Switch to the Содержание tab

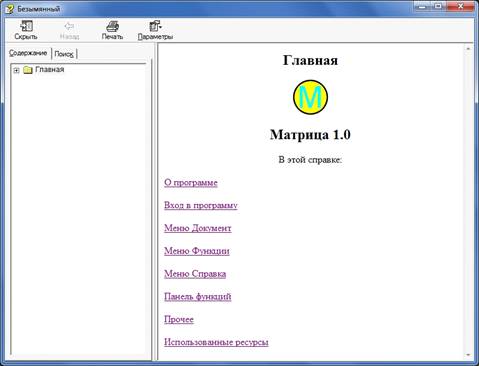point(28,53)
